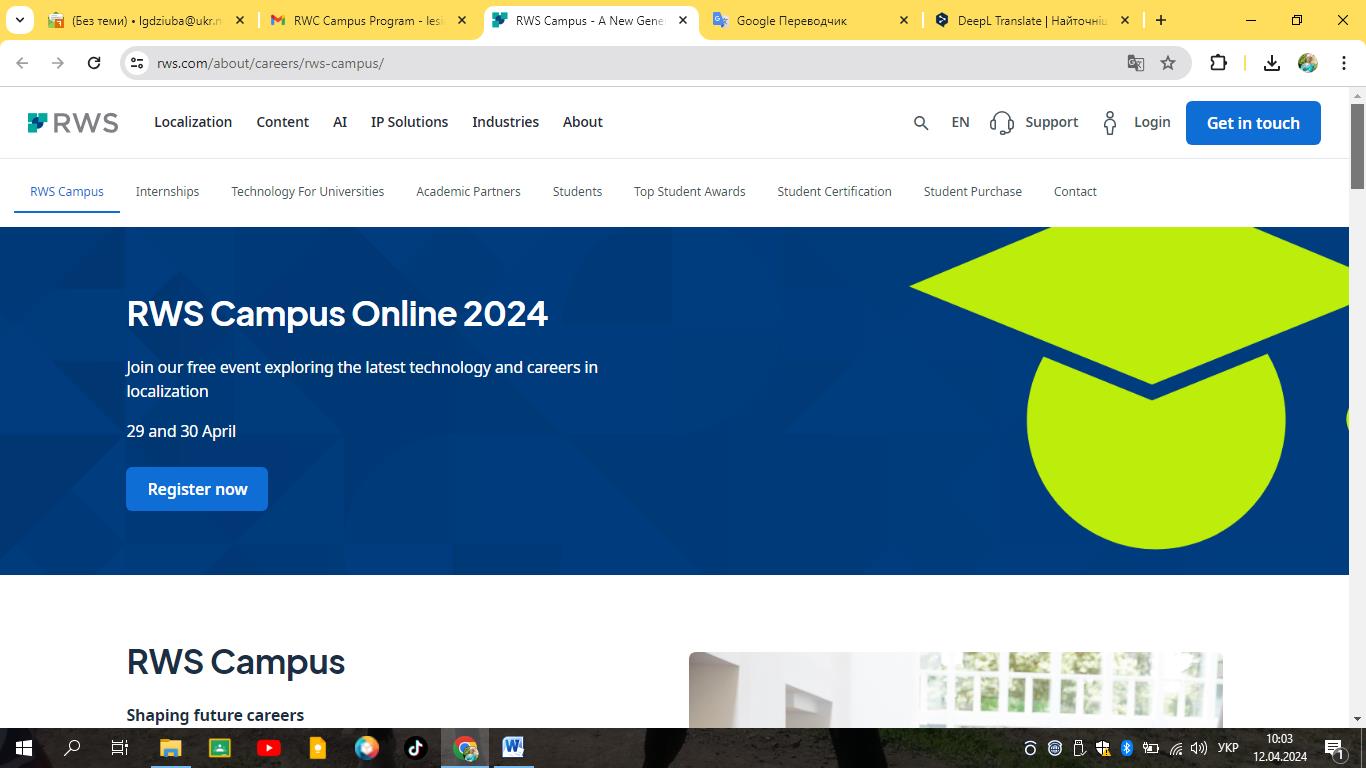This screenshot has height=768, width=1366.
Task: Click the Chrome profile avatar
Action: point(1308,63)
